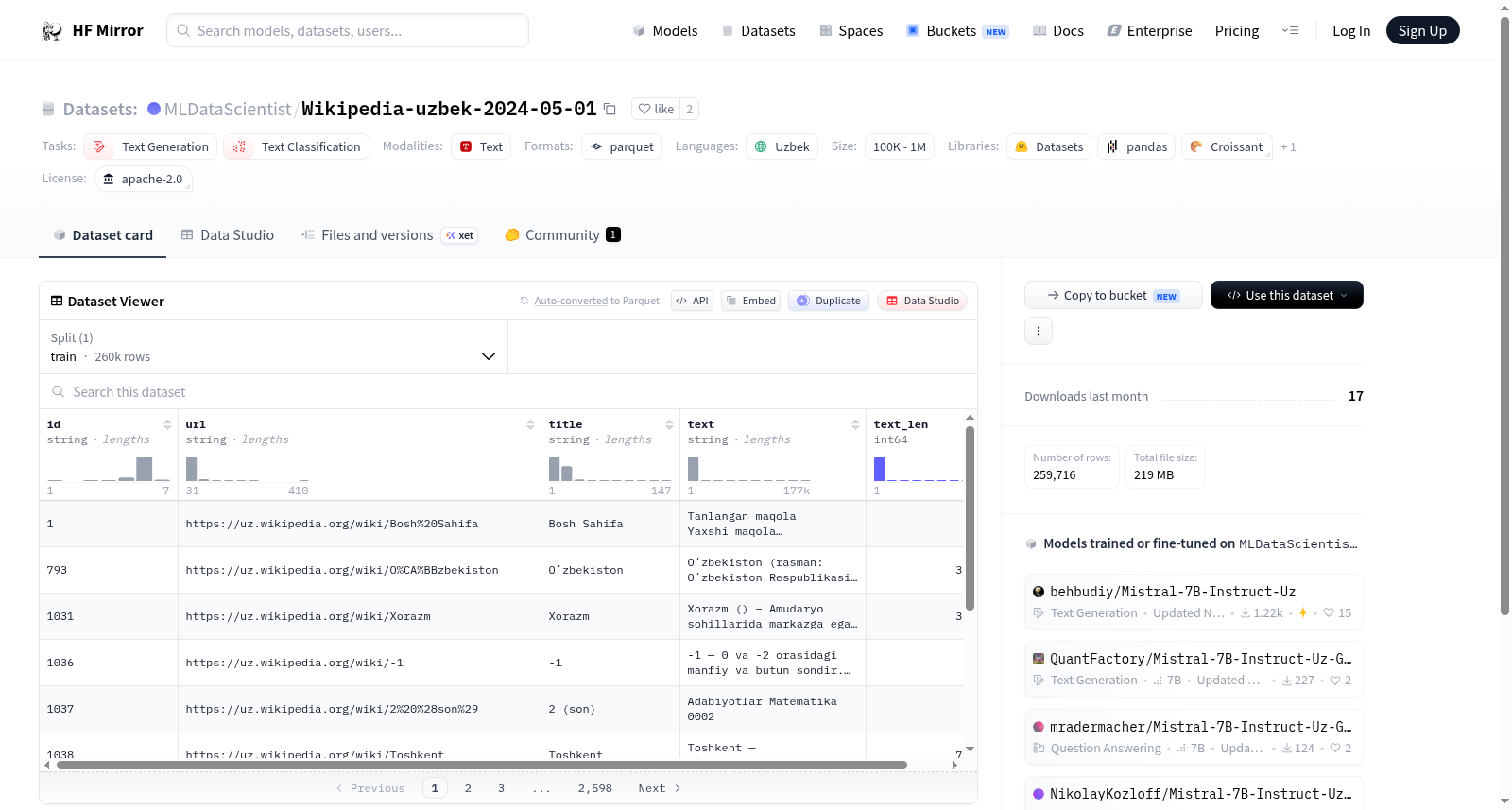Go to page 3 of dataset
The width and height of the screenshot is (1512, 810).
pyautogui.click(x=501, y=788)
